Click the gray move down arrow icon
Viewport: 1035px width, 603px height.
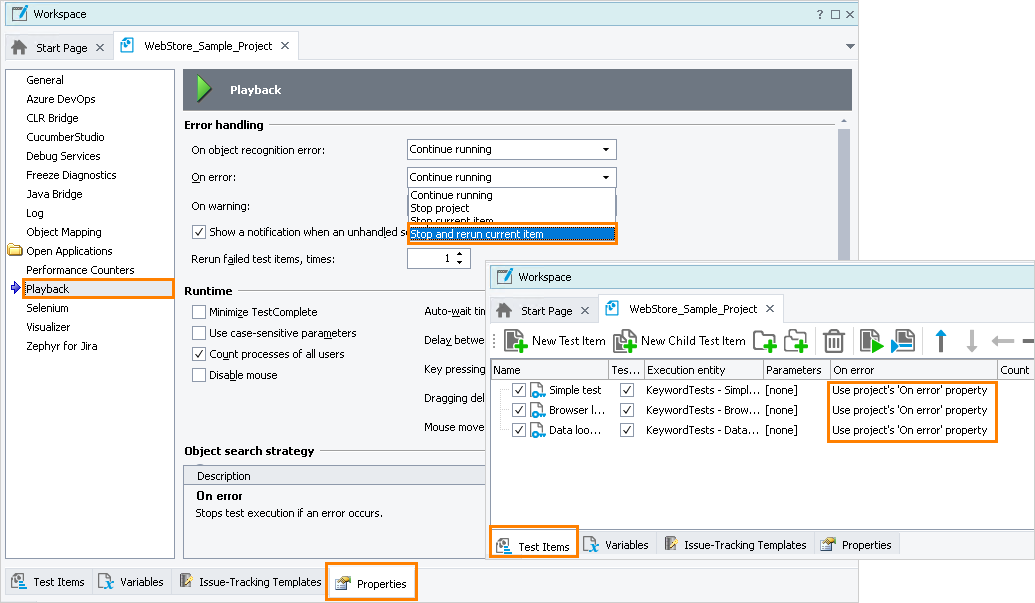point(970,341)
